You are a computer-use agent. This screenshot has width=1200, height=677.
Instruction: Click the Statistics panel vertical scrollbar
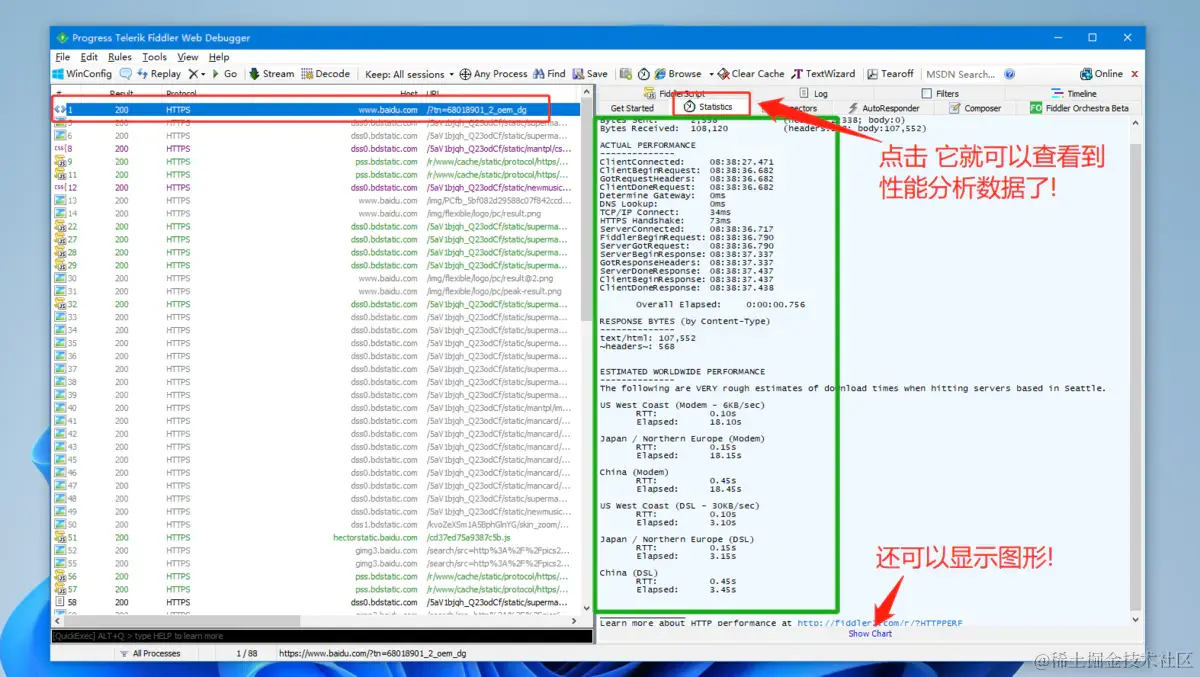point(1136,380)
